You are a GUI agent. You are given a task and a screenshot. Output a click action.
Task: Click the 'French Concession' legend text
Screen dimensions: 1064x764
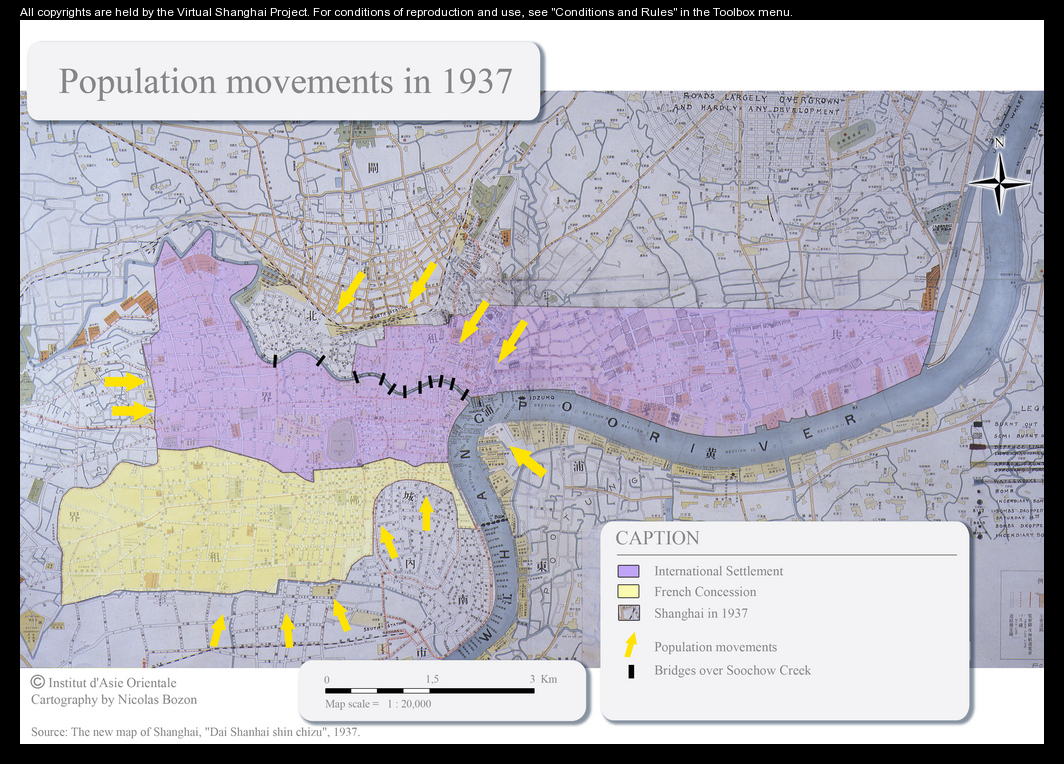point(705,592)
